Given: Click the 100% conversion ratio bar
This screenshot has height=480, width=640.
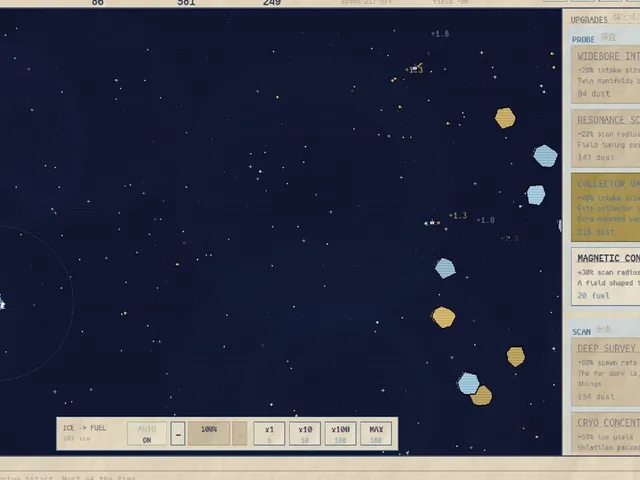Looking at the screenshot, I should click(x=209, y=434).
